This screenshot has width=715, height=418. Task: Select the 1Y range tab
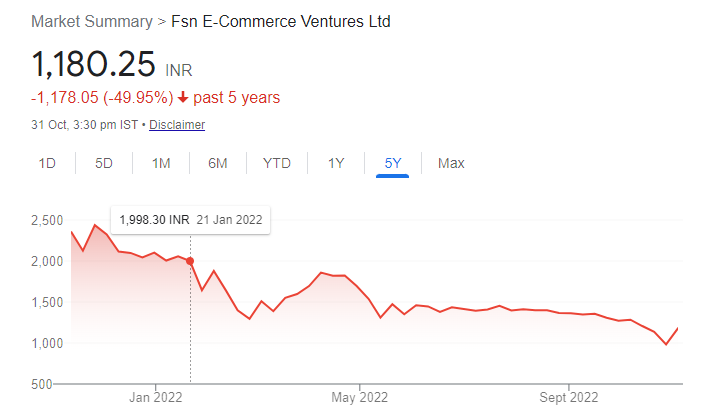click(336, 163)
